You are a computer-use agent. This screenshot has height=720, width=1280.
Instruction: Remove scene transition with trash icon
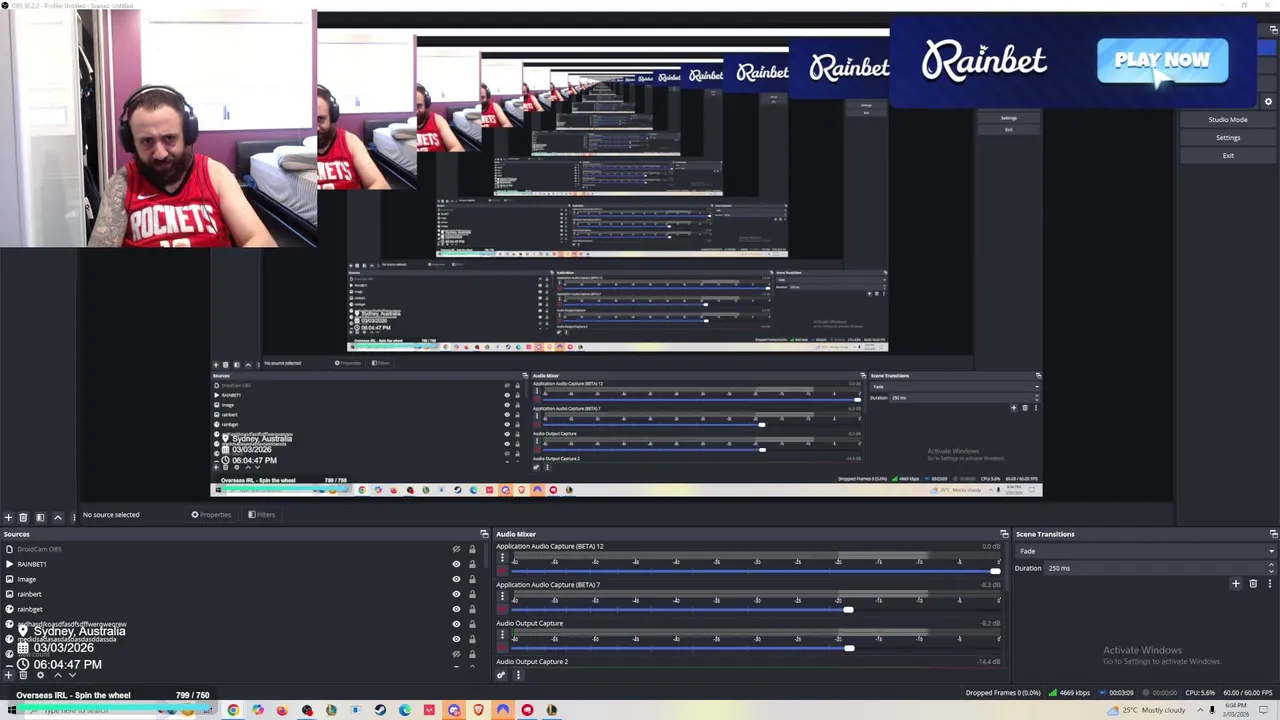[x=1253, y=584]
